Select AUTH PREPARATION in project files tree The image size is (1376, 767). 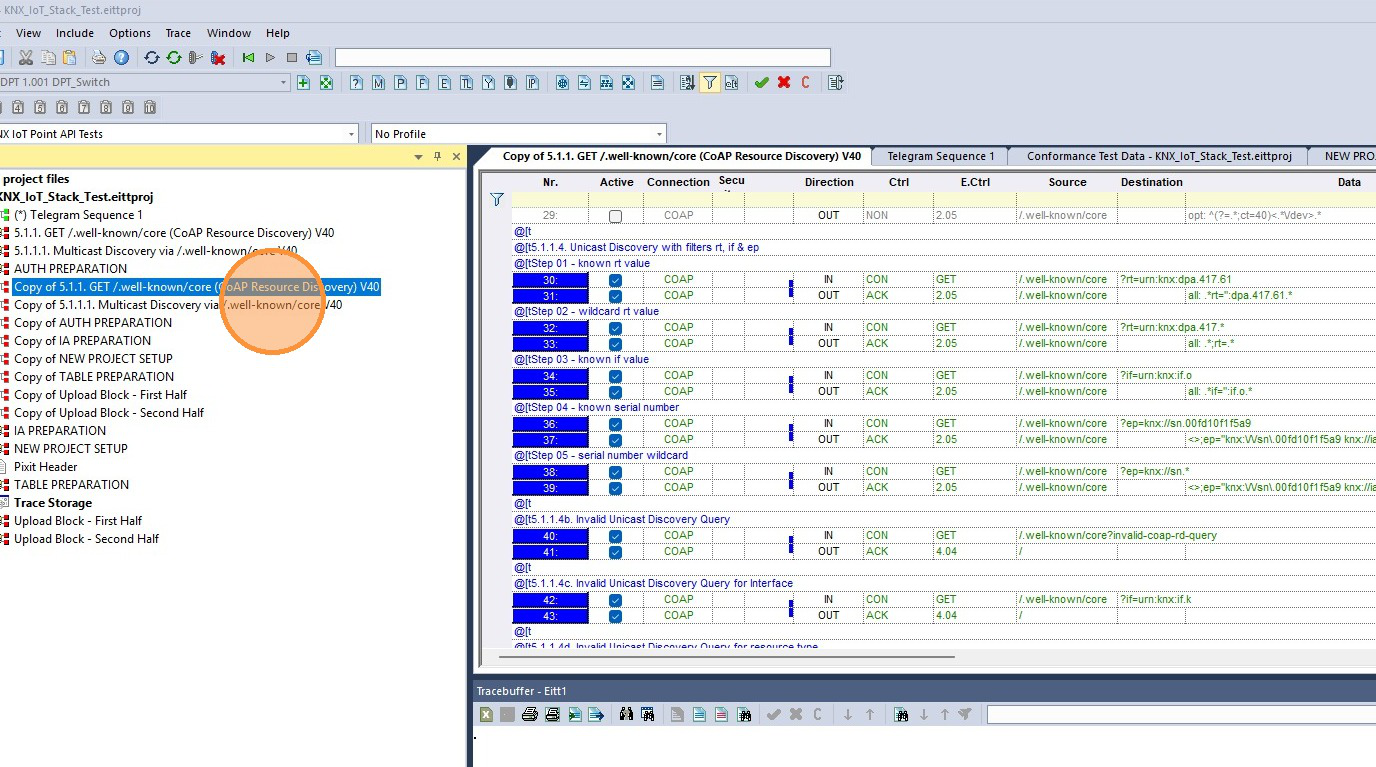point(70,269)
